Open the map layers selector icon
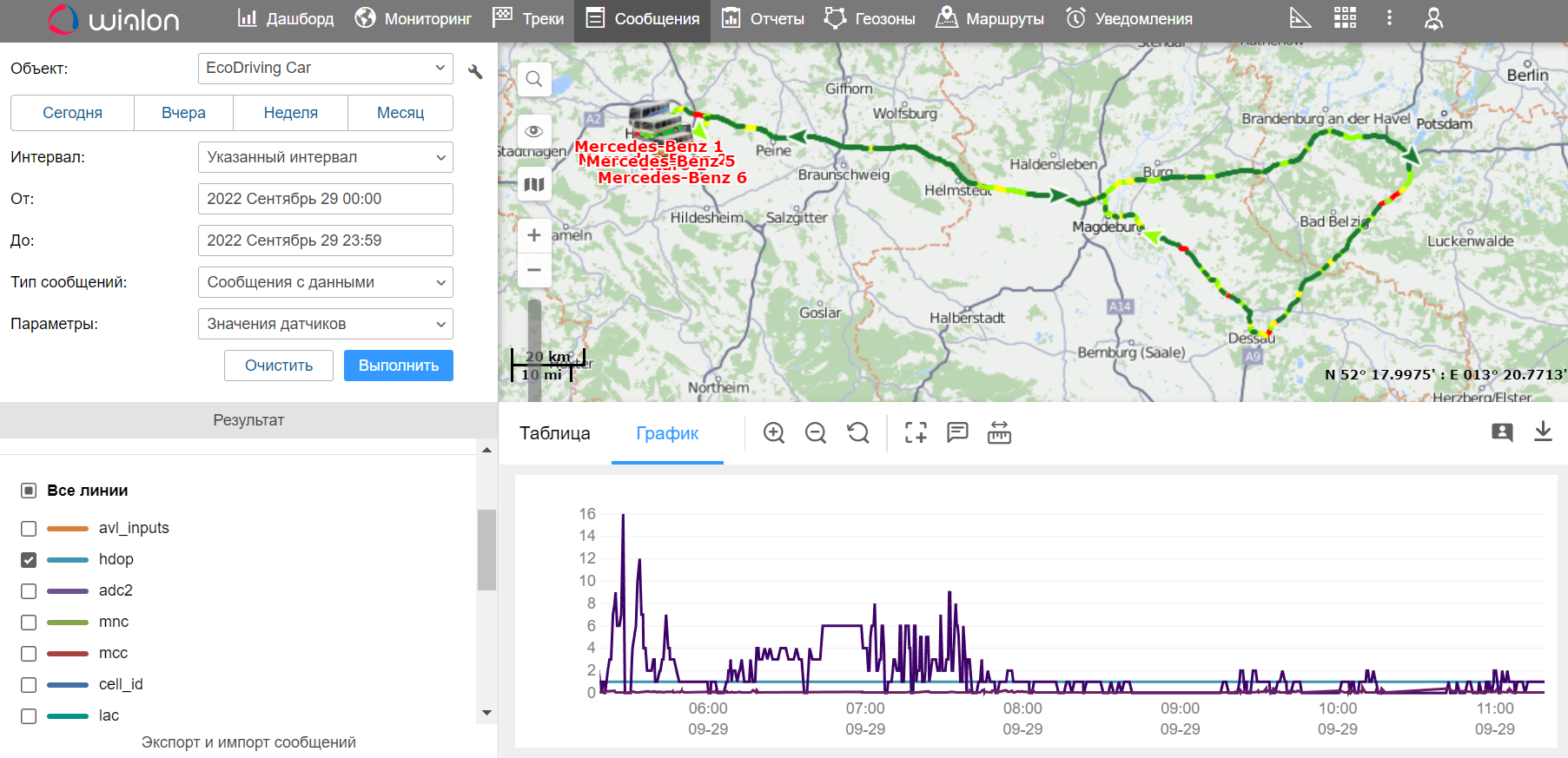This screenshot has height=758, width=1568. click(x=534, y=184)
